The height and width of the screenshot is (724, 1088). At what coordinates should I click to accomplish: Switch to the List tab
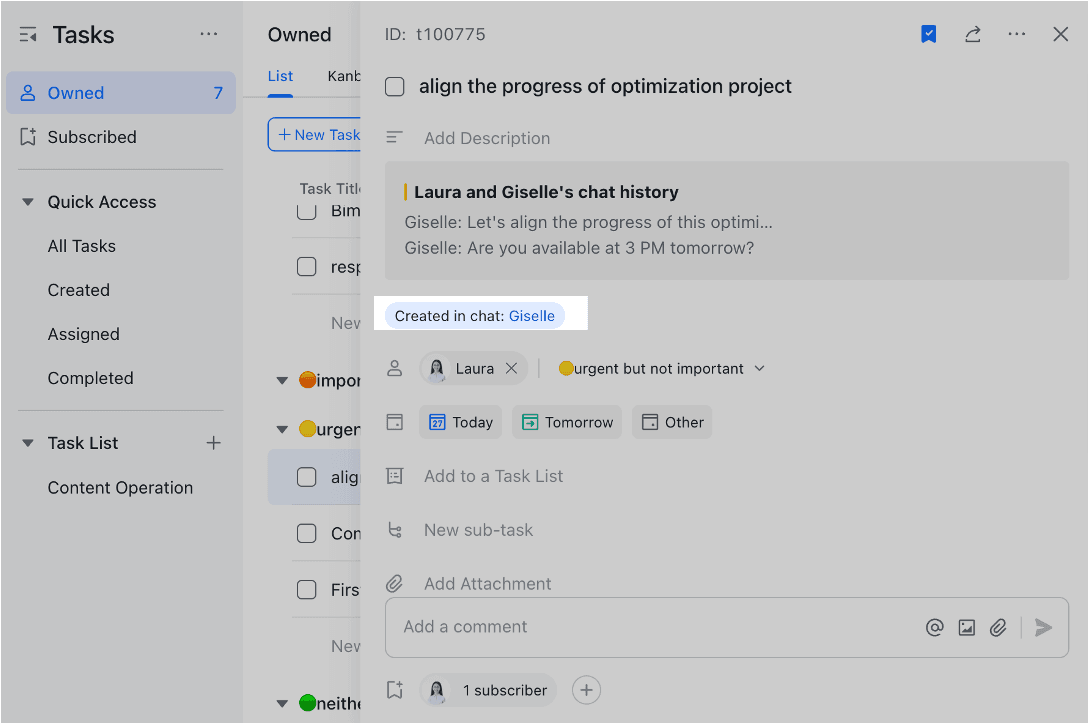(x=280, y=76)
